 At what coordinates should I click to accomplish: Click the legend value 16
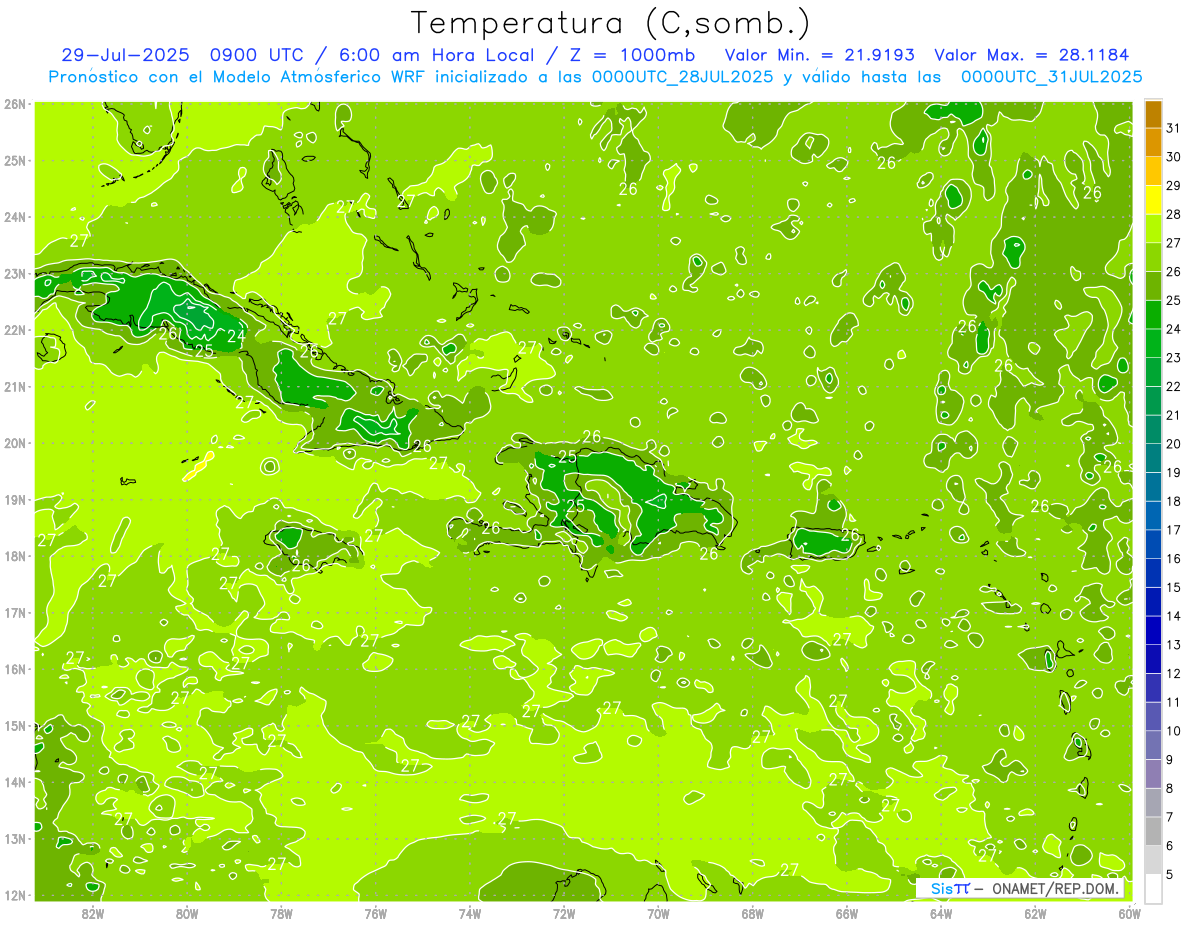[1173, 558]
